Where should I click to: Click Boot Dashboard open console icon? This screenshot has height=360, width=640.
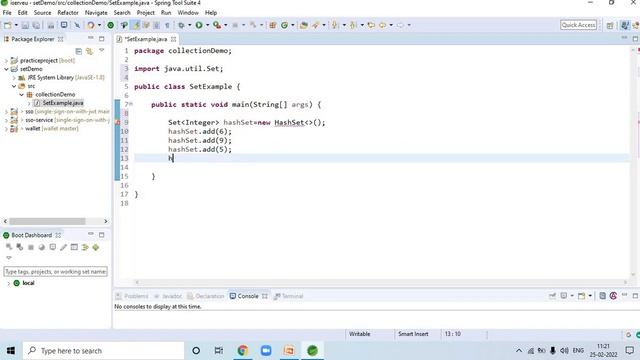tap(53, 247)
